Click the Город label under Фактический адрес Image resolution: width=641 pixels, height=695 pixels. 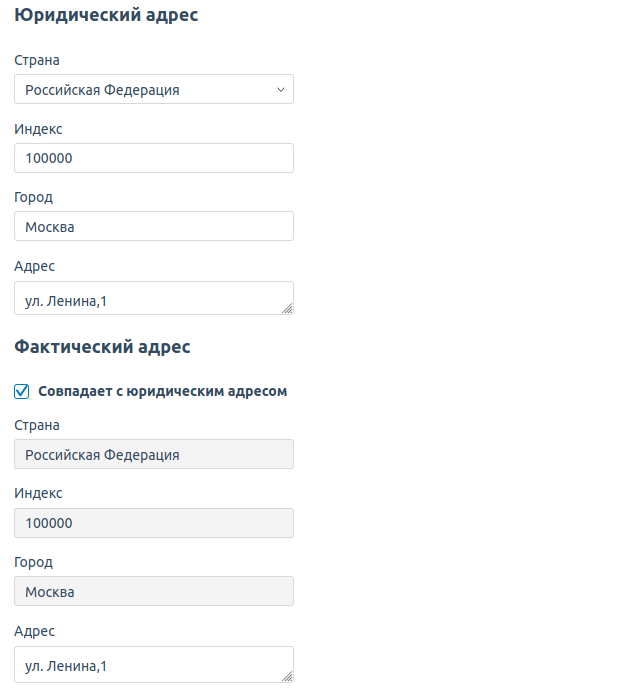coord(34,562)
